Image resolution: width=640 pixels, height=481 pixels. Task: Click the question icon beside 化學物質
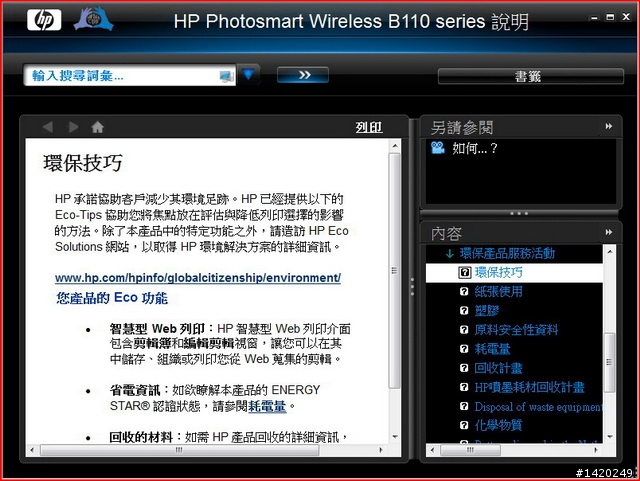tap(464, 425)
